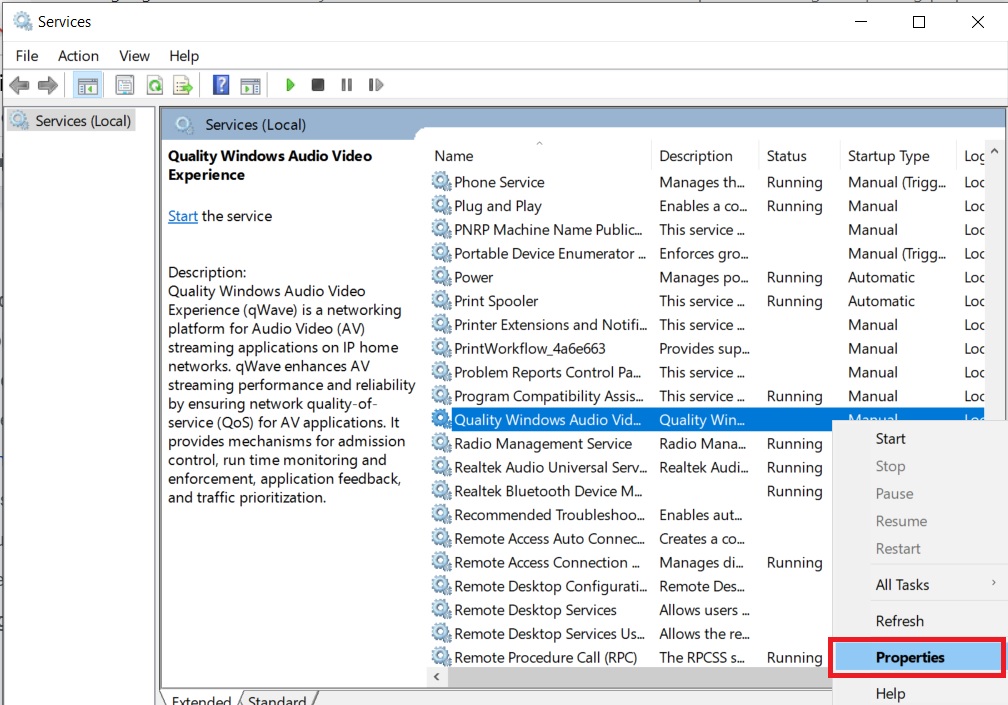Select Remote Desktop Services UserMode row
The width and height of the screenshot is (1008, 705).
(630, 634)
